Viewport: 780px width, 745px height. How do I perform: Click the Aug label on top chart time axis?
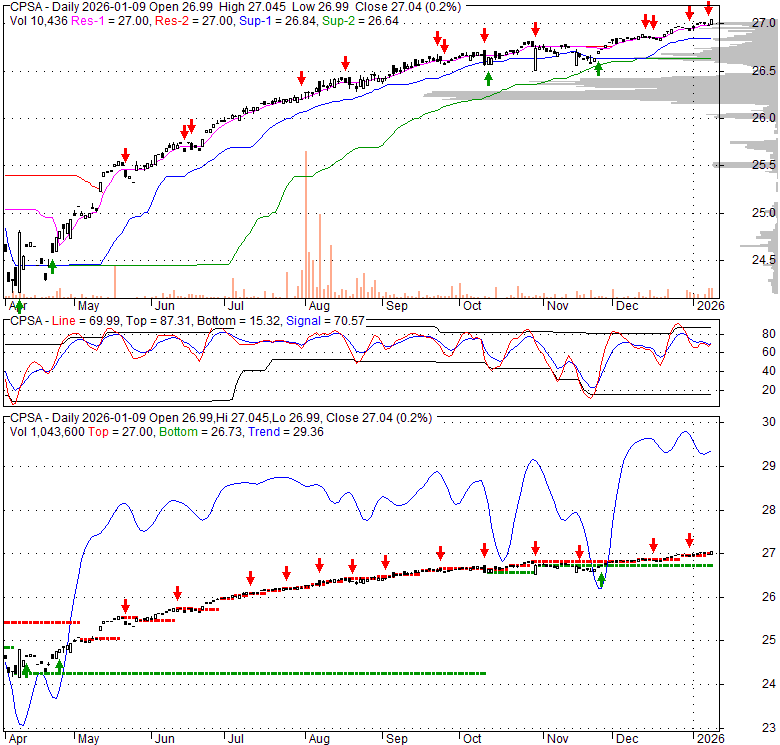319,306
